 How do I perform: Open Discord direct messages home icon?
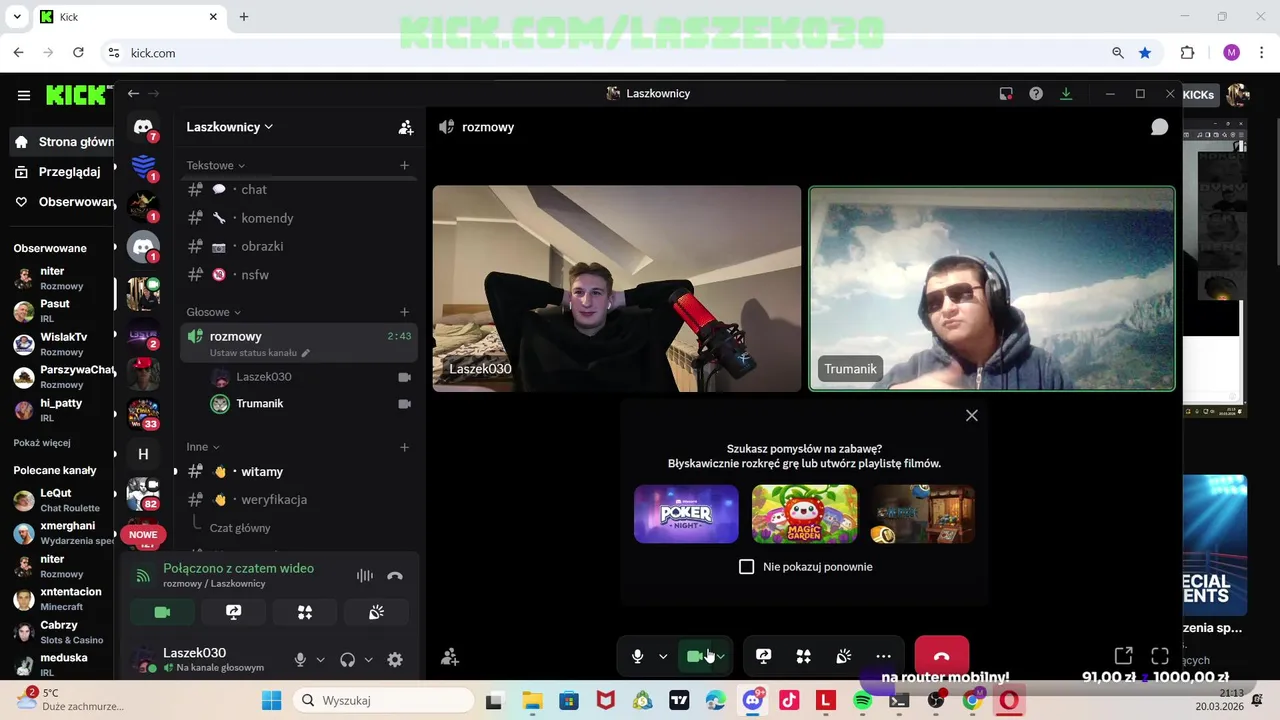143,127
